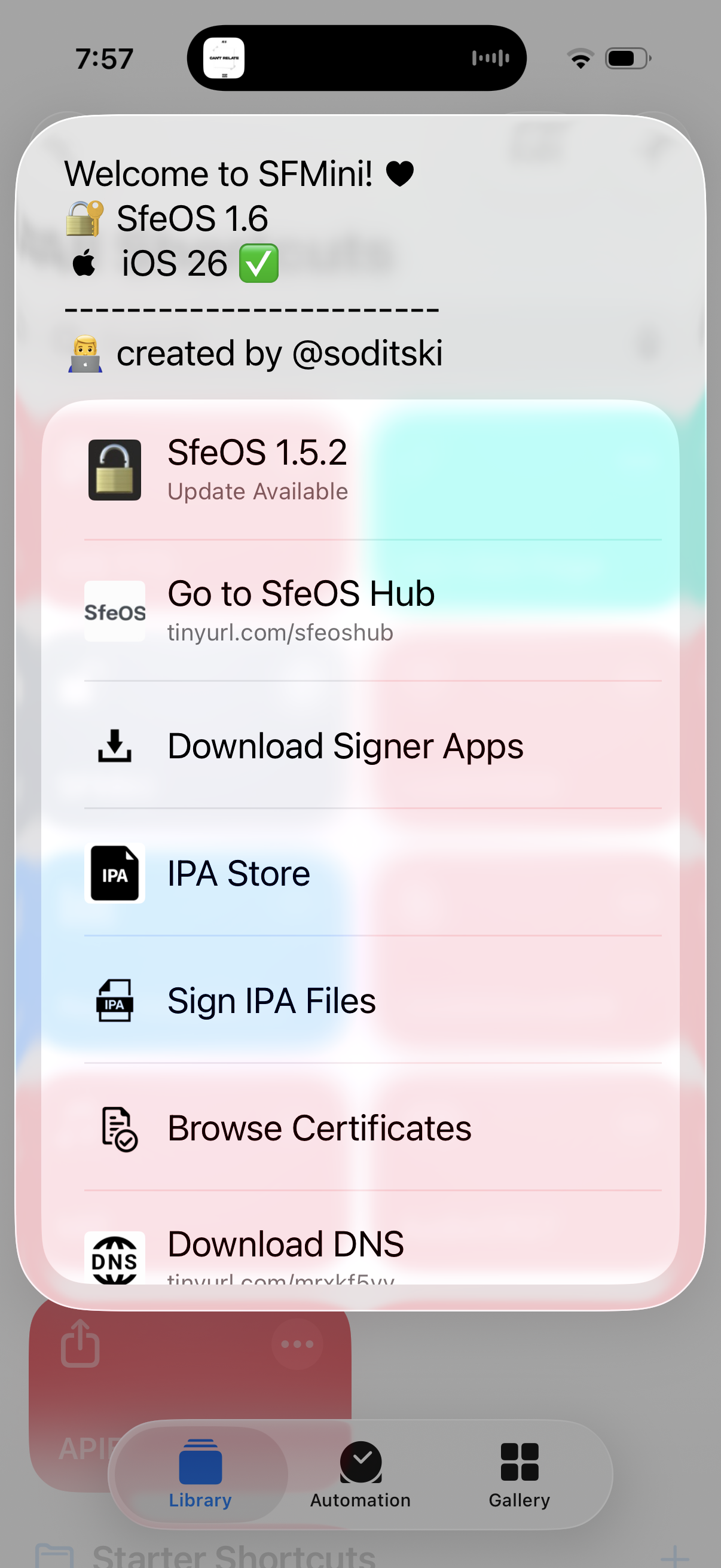Tap the Wi-Fi status icon
Viewport: 721px width, 1568px height.
pyautogui.click(x=581, y=58)
